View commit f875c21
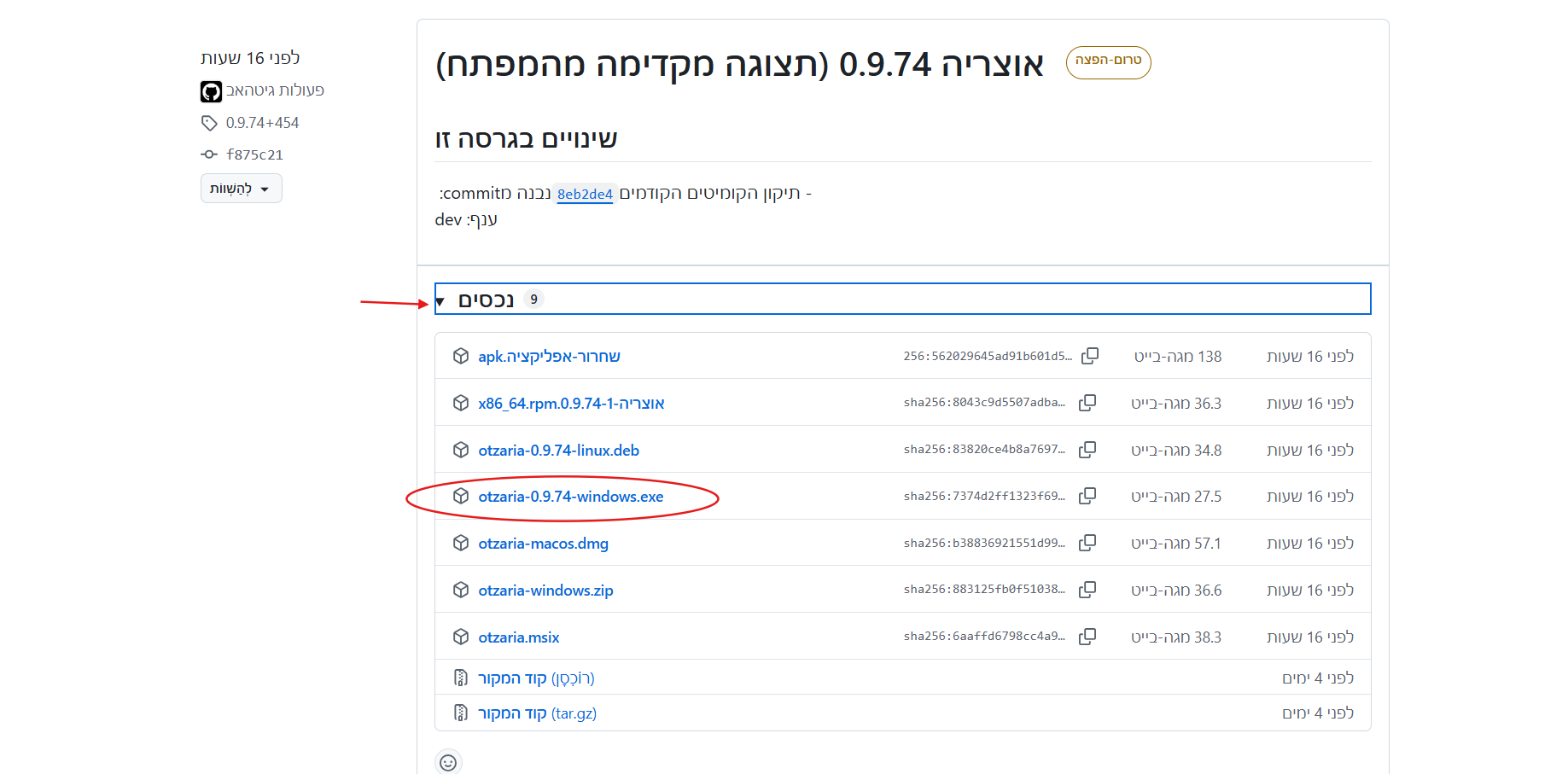 [x=254, y=154]
